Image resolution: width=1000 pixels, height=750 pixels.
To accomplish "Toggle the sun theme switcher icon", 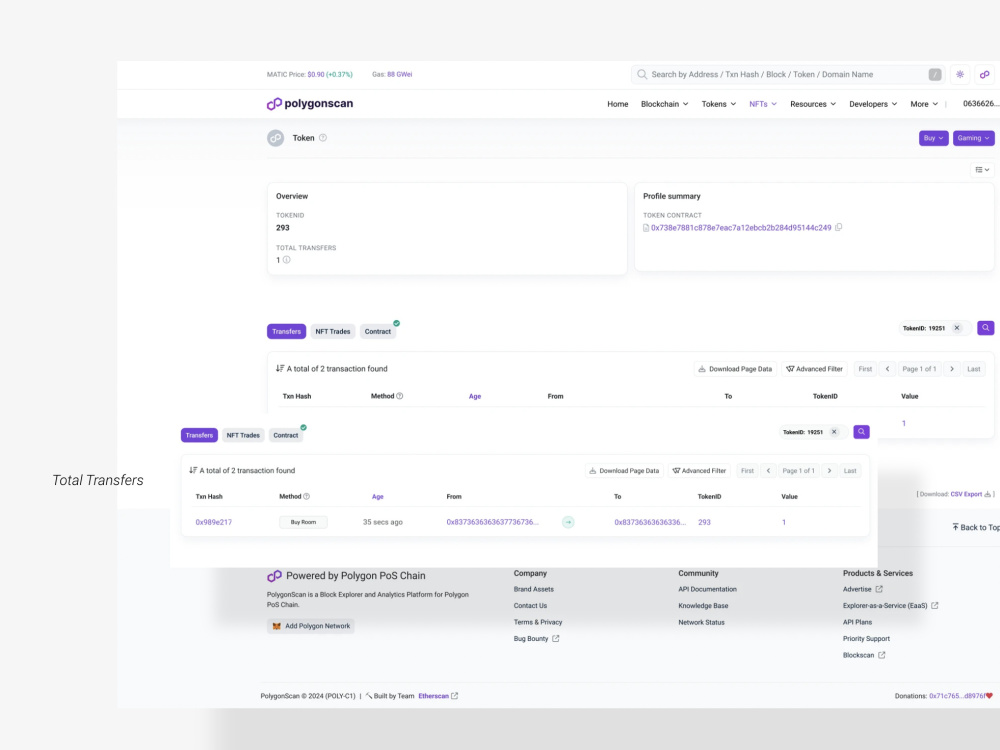I will click(960, 75).
